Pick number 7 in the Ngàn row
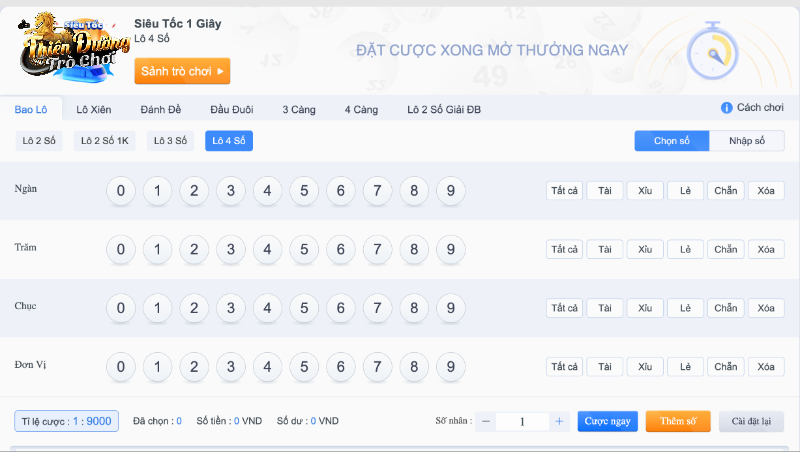 (377, 190)
